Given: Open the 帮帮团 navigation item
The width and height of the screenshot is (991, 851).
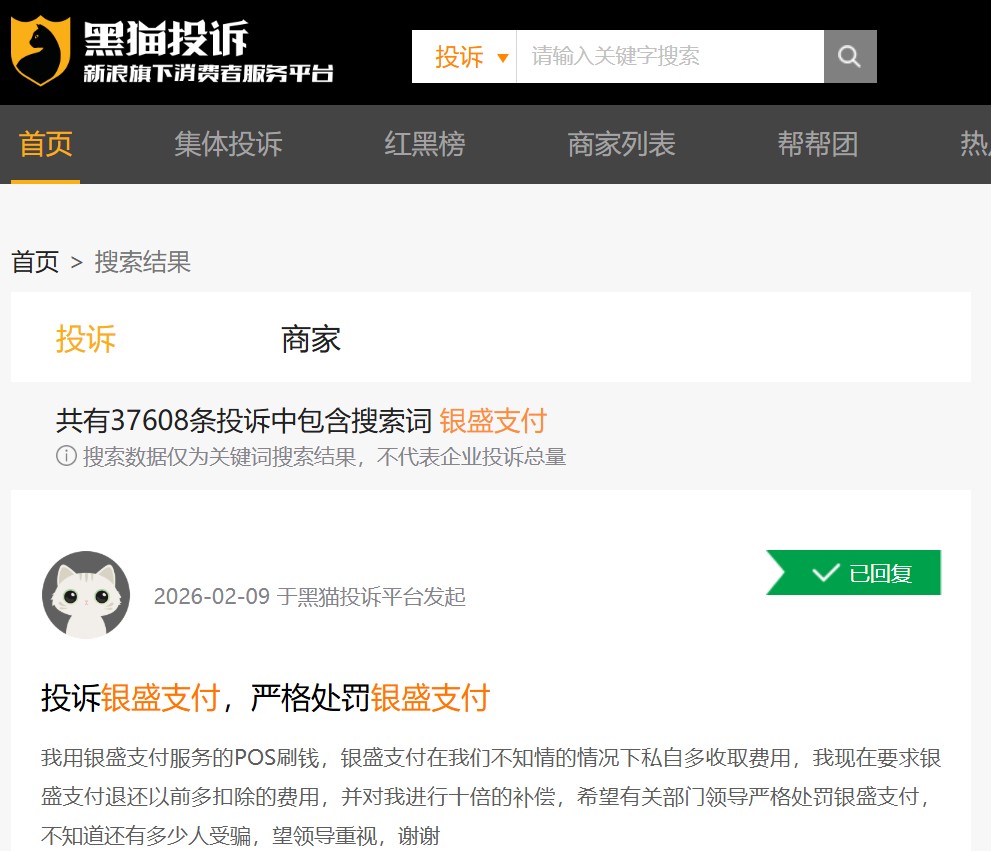Looking at the screenshot, I should pos(818,144).
